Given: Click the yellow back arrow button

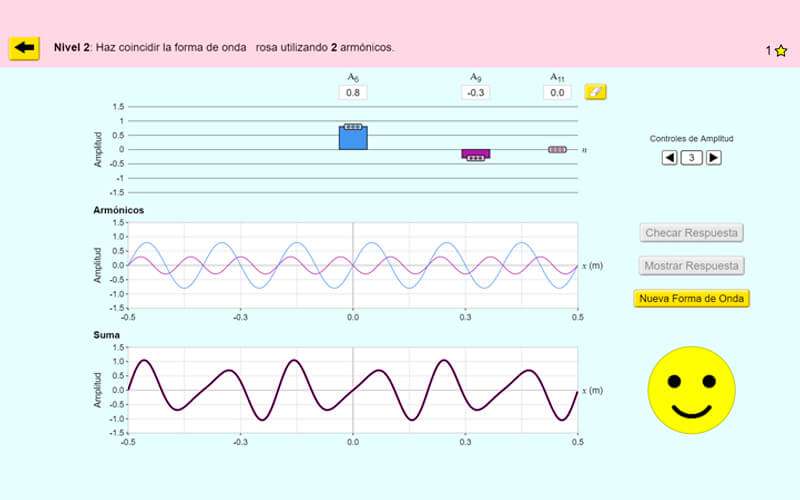Looking at the screenshot, I should [24, 48].
